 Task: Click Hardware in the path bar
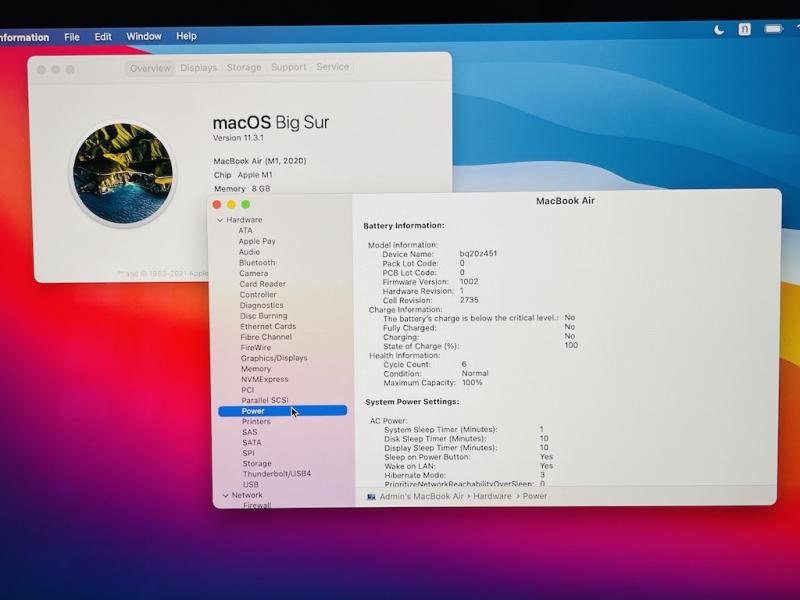tap(492, 496)
